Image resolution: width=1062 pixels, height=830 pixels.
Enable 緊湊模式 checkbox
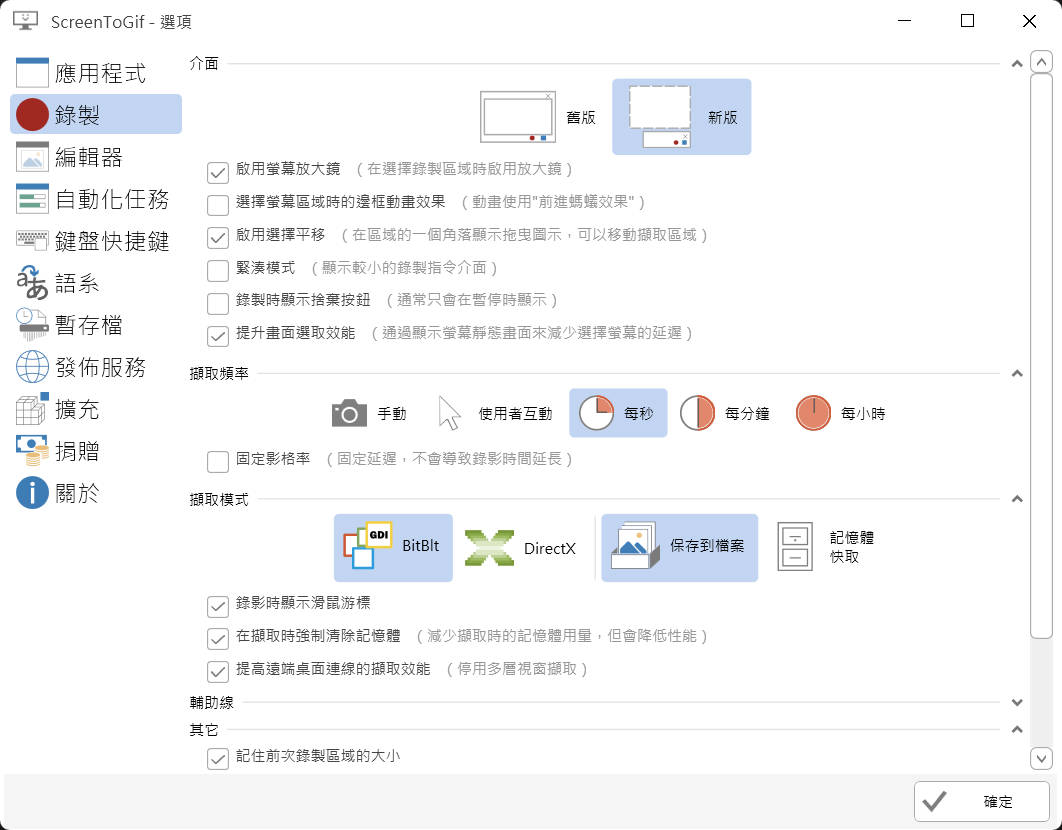(x=217, y=270)
